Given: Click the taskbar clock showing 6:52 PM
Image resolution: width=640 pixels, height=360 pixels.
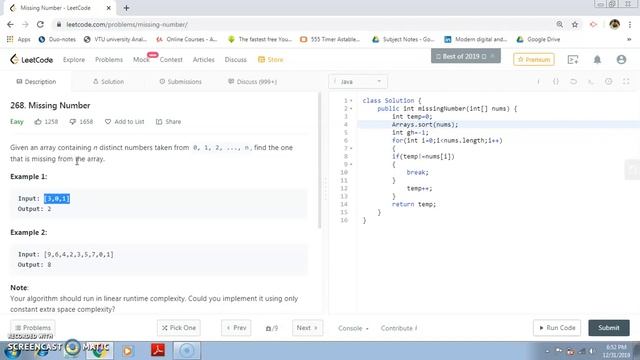Looking at the screenshot, I should [616, 351].
